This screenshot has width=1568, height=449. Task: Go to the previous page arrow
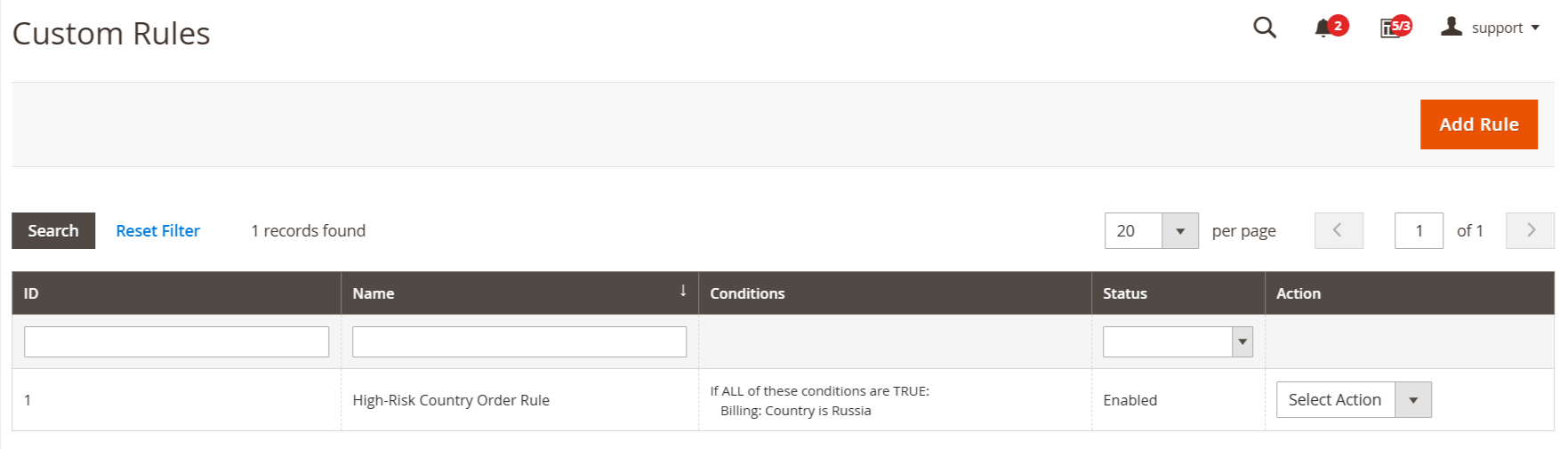1339,231
